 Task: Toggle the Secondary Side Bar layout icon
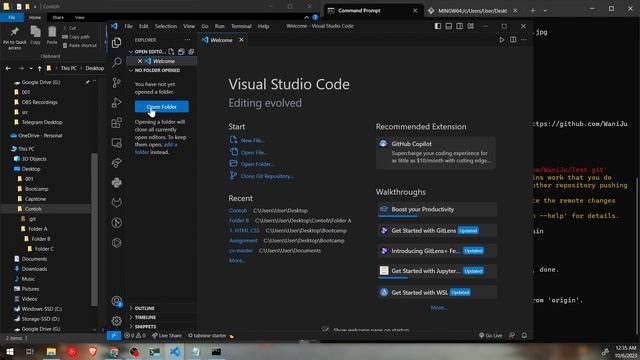pos(460,26)
